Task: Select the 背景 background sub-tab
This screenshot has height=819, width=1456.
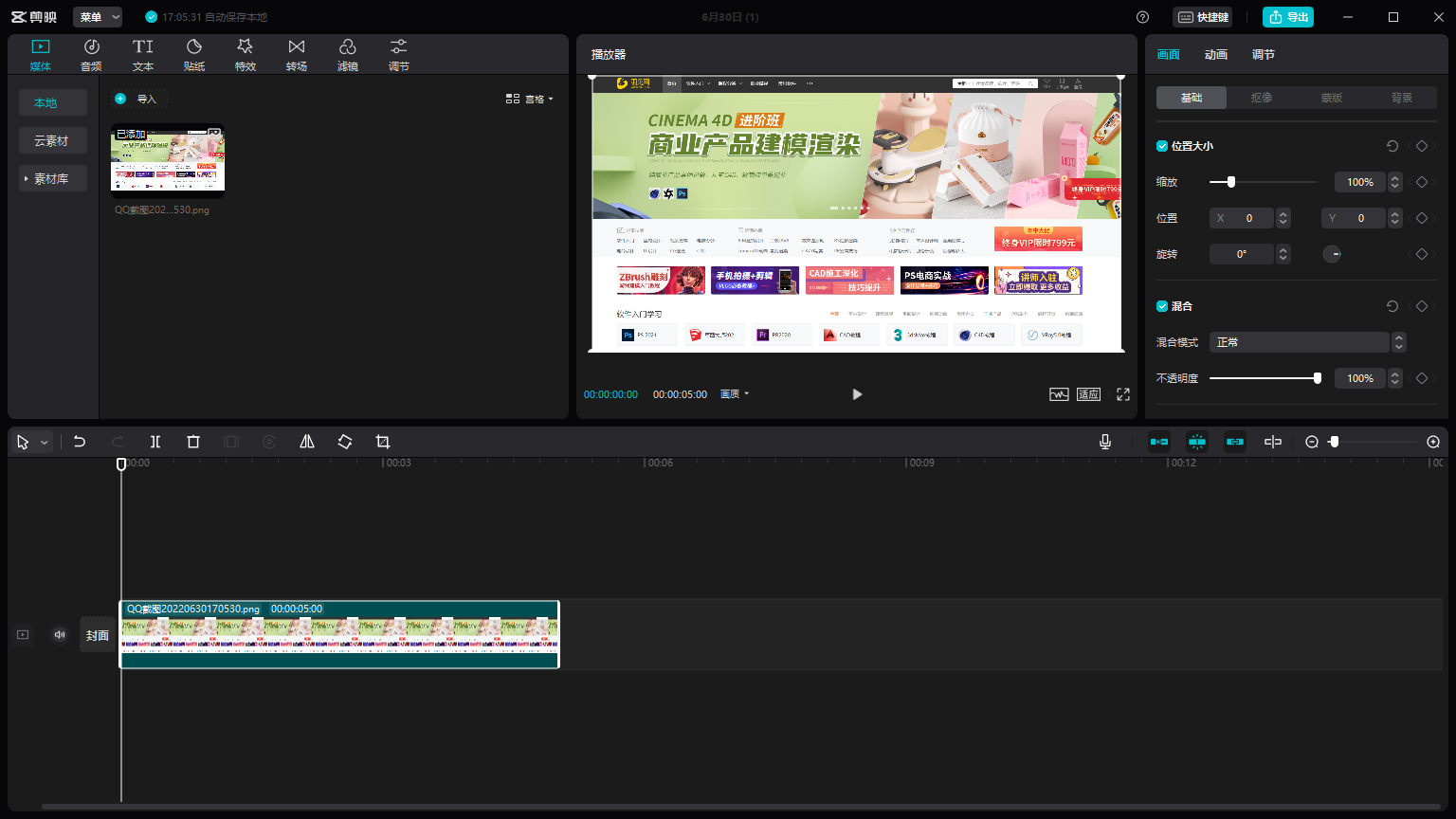Action: point(1402,98)
